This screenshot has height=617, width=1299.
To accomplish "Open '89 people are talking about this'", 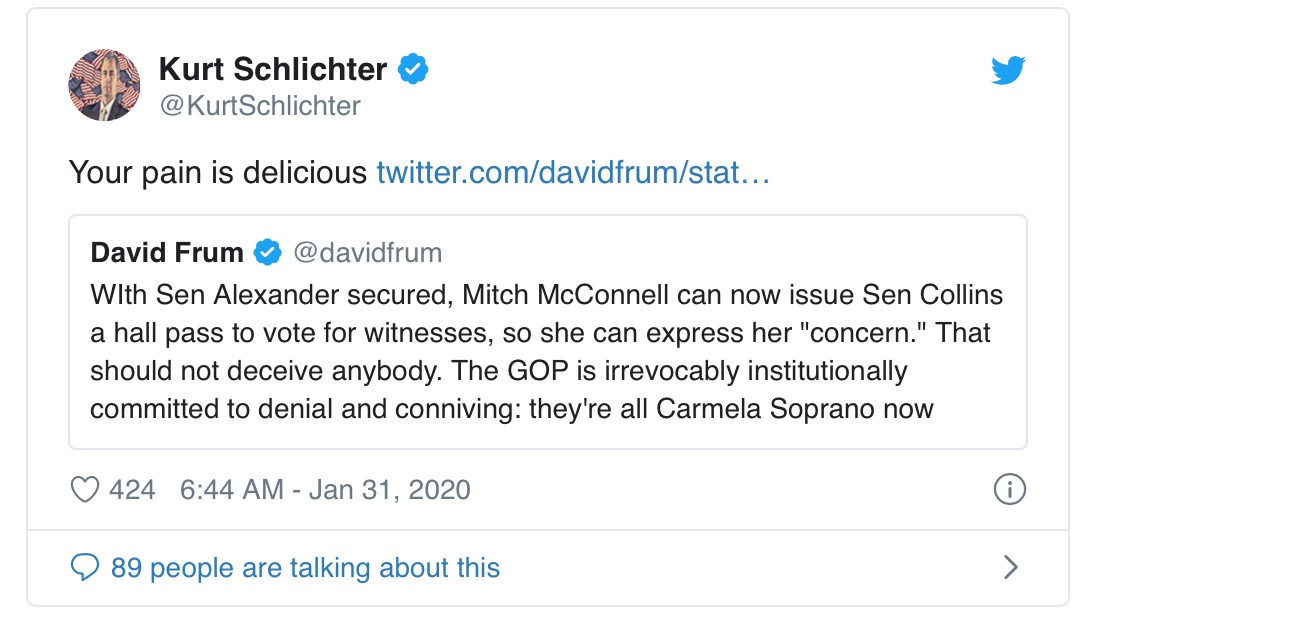I will pyautogui.click(x=305, y=568).
